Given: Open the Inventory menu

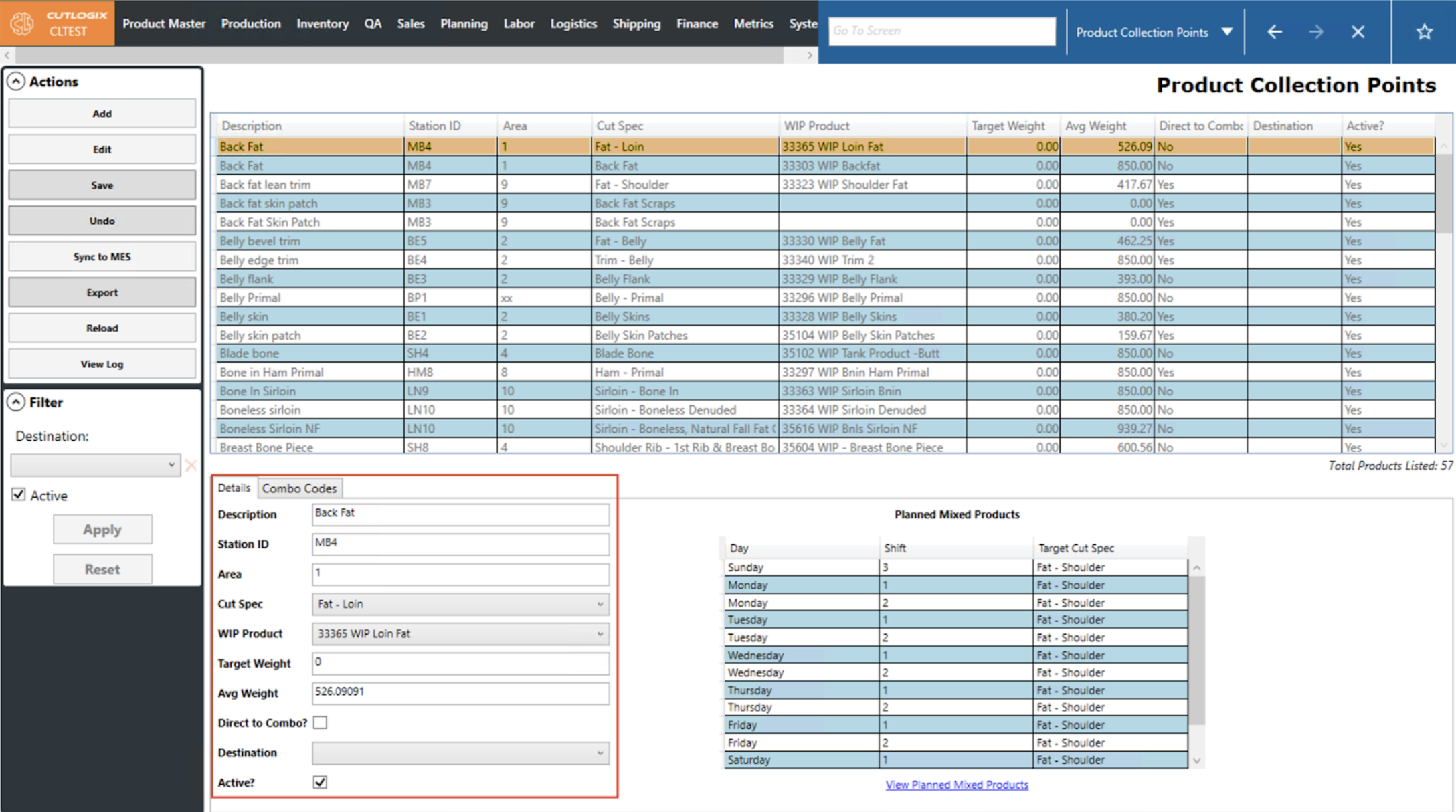Looking at the screenshot, I should click(323, 23).
